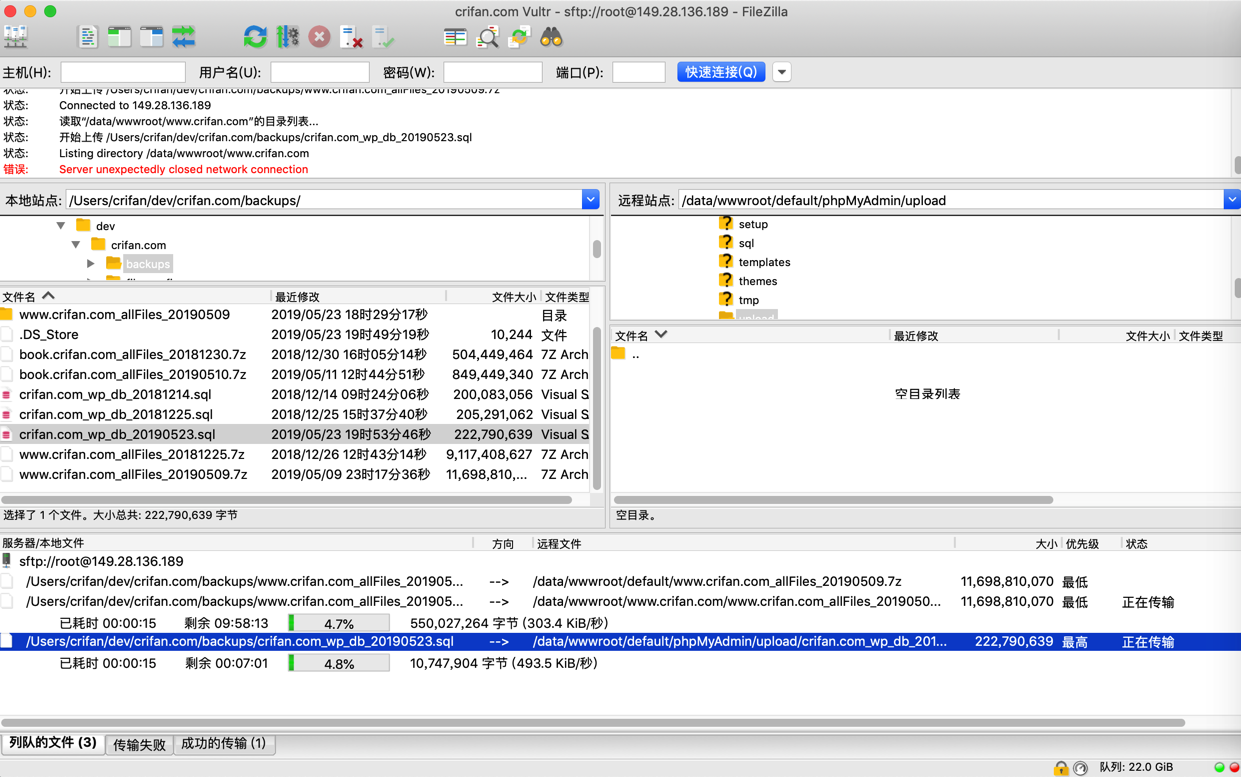Click the SQL file icon for crifan.com_wp_db_20181225.sql
The width and height of the screenshot is (1241, 777).
click(x=7, y=414)
